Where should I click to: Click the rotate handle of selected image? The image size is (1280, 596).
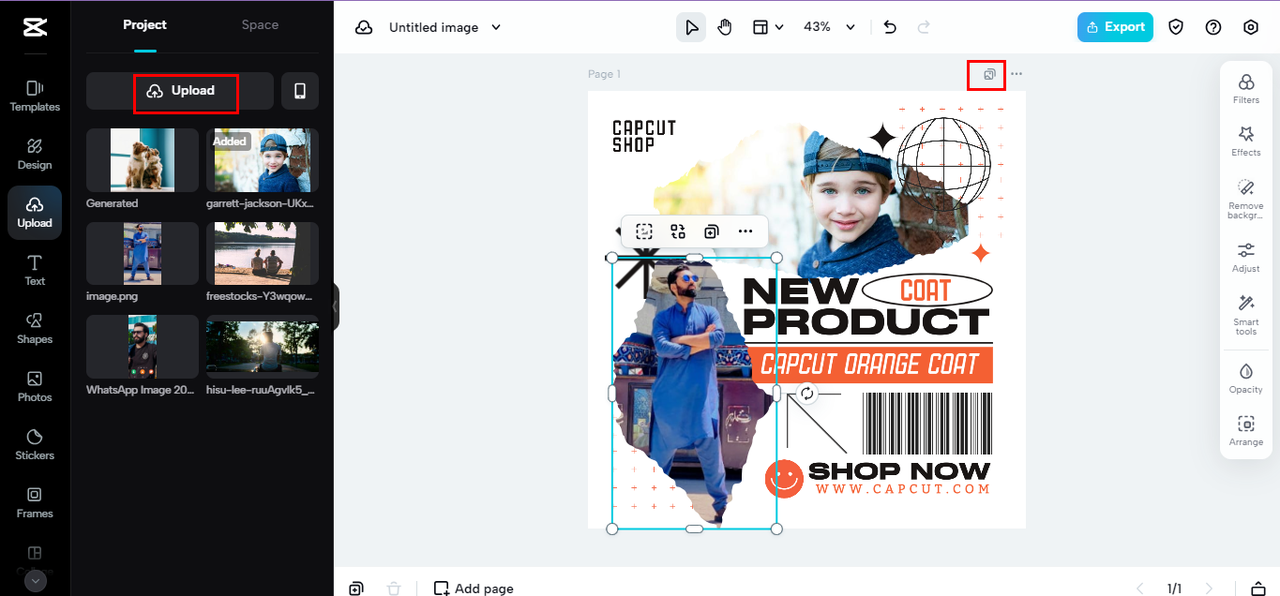(x=807, y=393)
